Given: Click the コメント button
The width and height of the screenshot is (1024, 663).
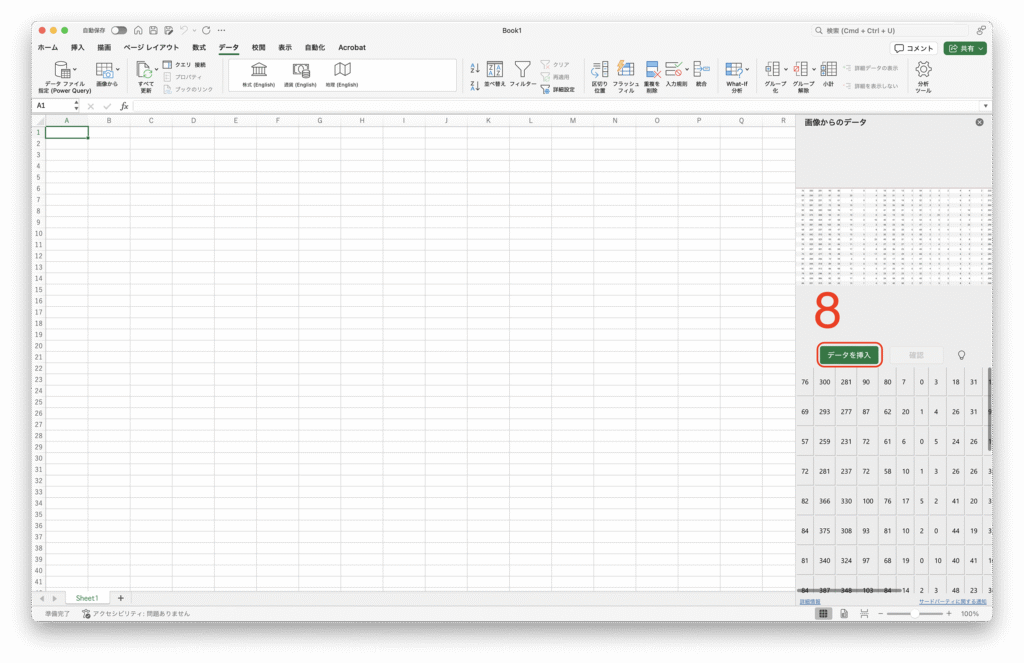Looking at the screenshot, I should coord(914,48).
